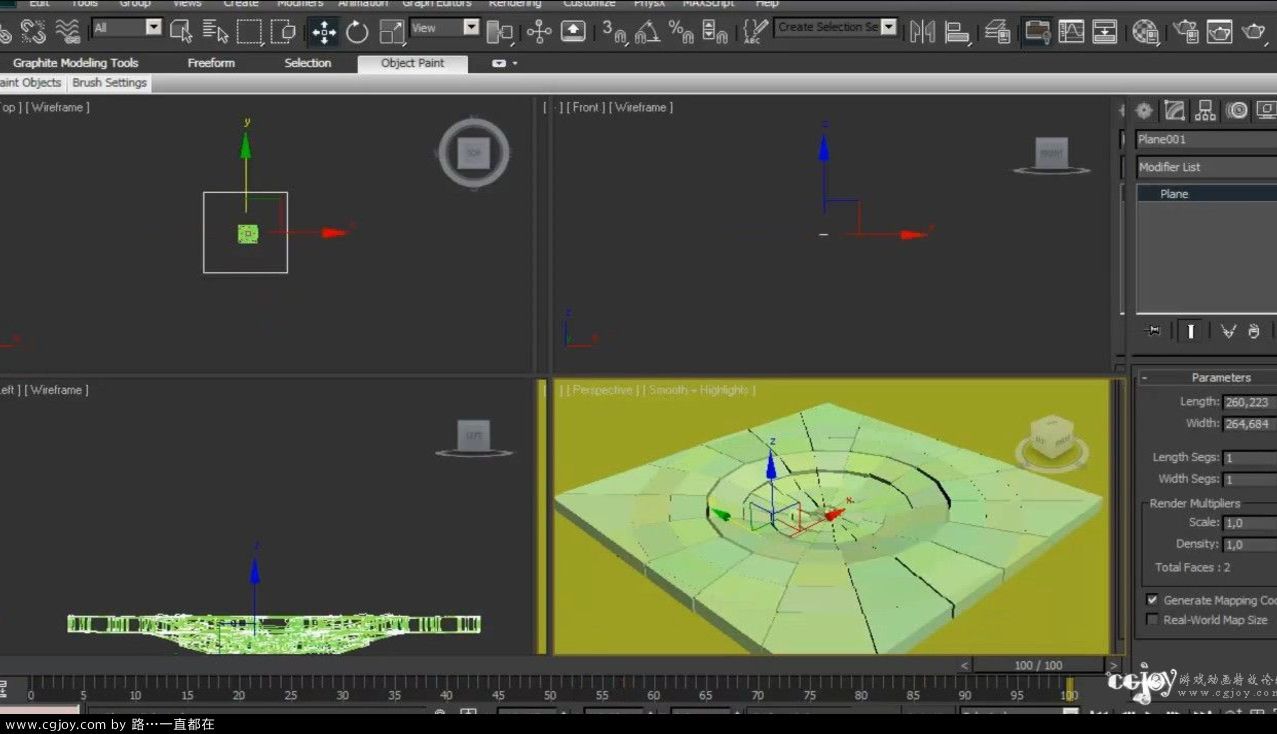Choose the Select Object arrow tool
Viewport: 1277px width, 734px height.
181,31
